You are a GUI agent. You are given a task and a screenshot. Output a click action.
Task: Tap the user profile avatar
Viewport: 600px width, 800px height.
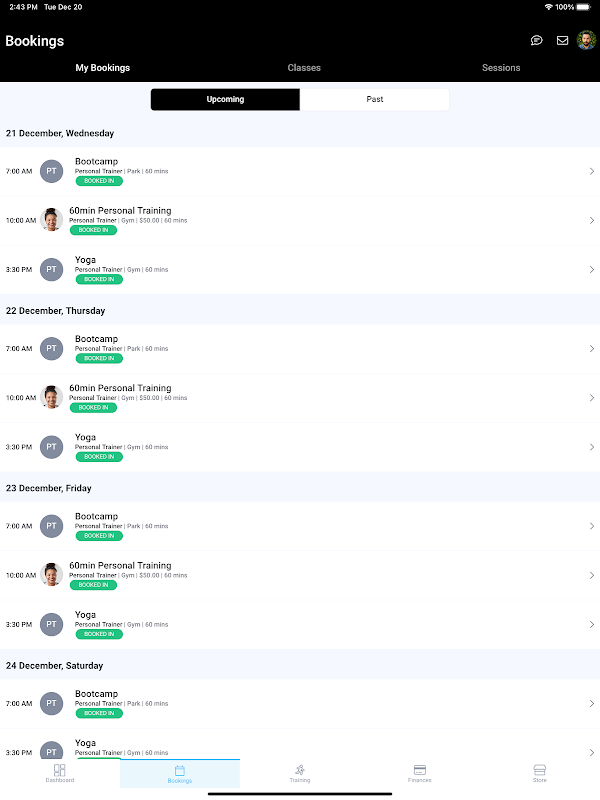pos(586,40)
